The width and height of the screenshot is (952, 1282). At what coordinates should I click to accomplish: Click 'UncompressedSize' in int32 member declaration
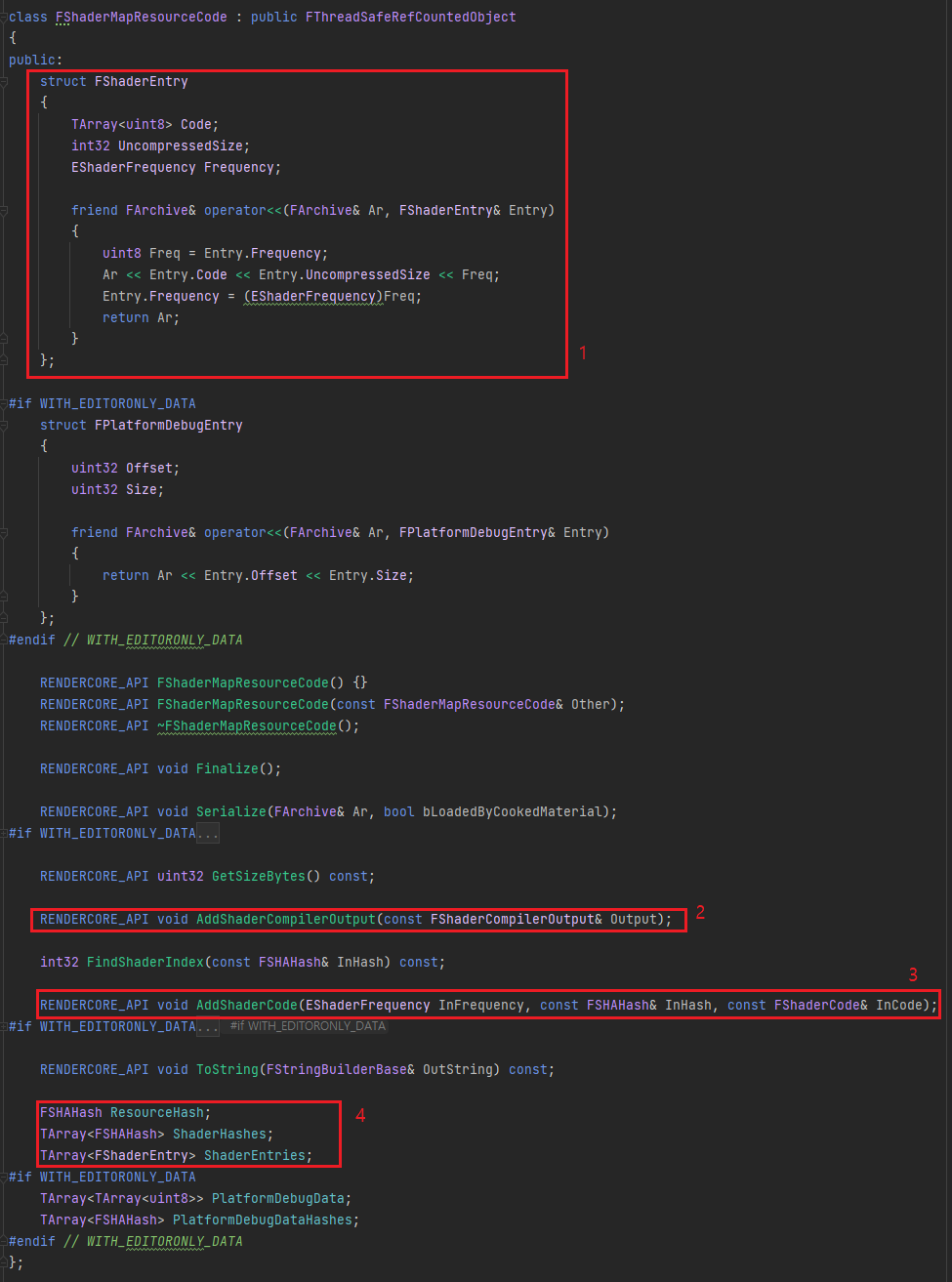pyautogui.click(x=181, y=145)
